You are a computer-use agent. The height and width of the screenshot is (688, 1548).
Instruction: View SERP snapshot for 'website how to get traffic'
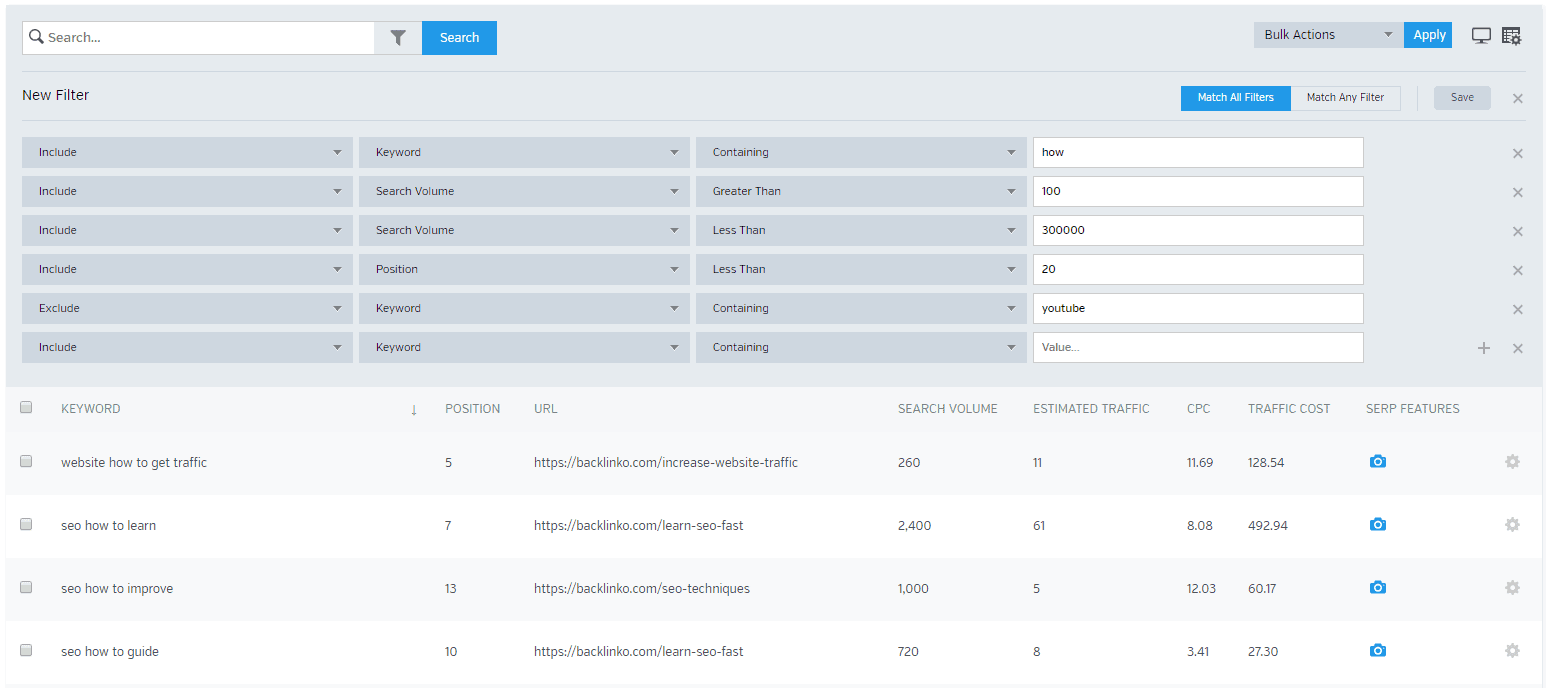pos(1378,462)
